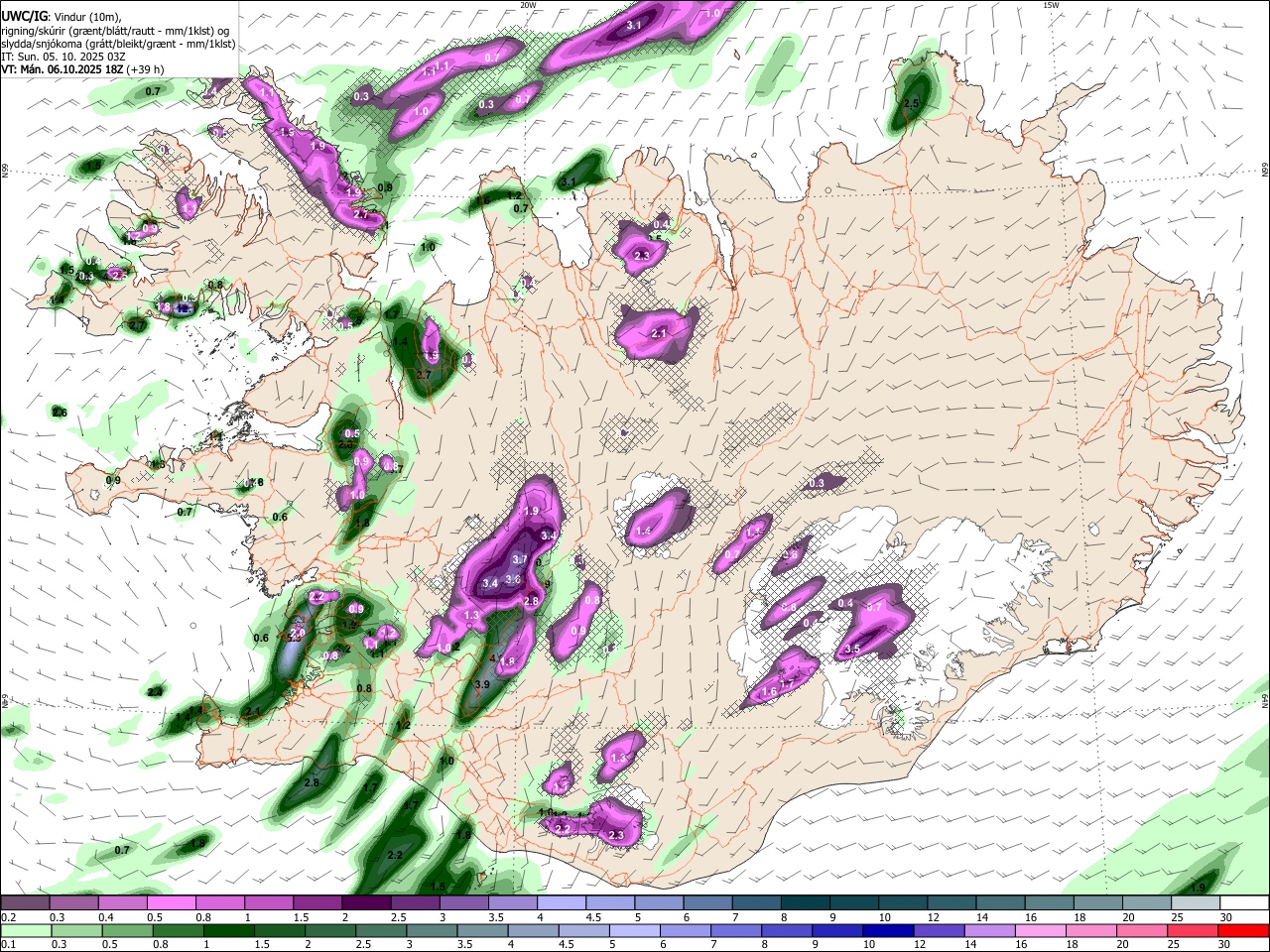Viewport: 1270px width, 952px height.
Task: Click the 2.8 rain value on green
Action: tap(312, 782)
